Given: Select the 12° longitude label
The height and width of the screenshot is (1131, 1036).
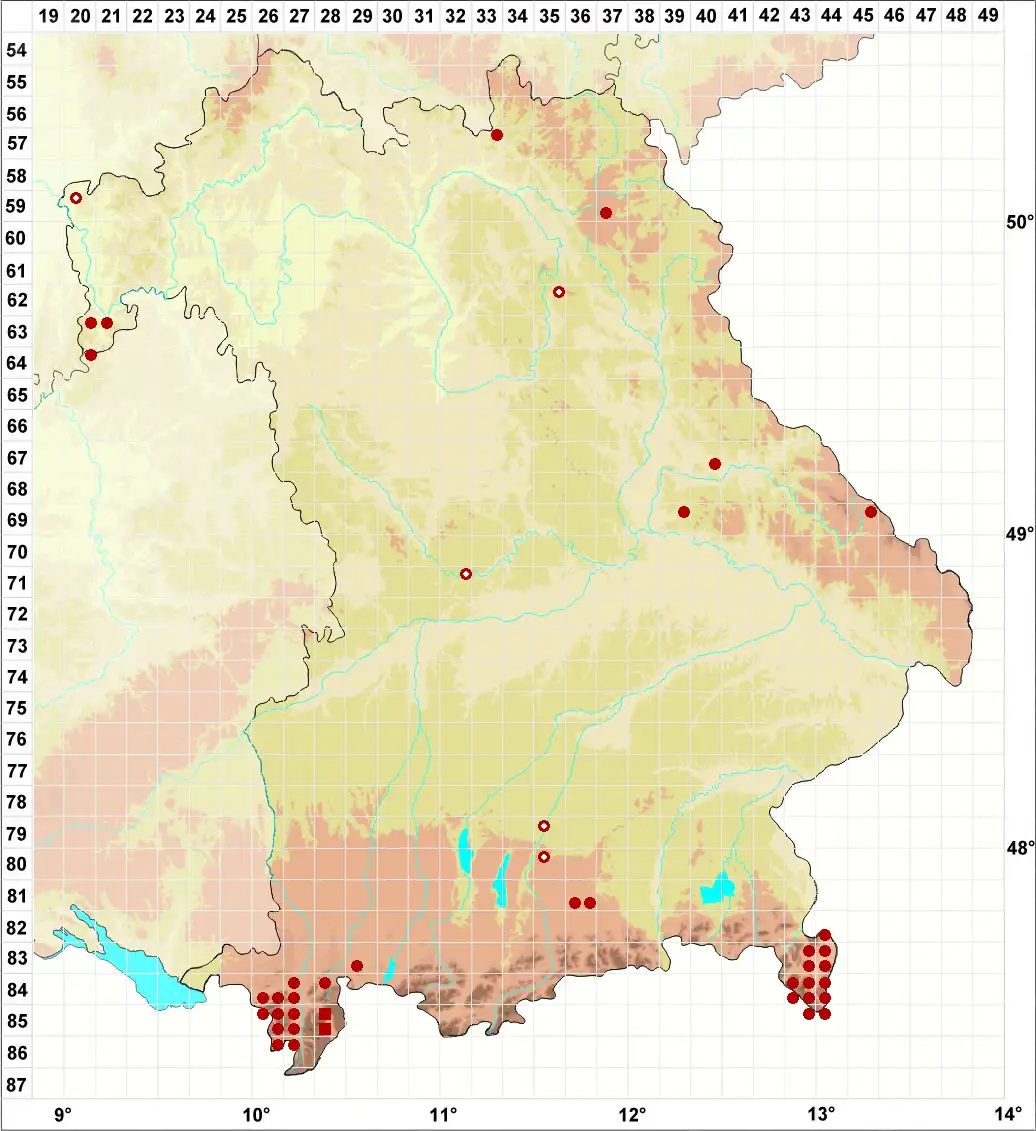Looking at the screenshot, I should pos(632,1114).
